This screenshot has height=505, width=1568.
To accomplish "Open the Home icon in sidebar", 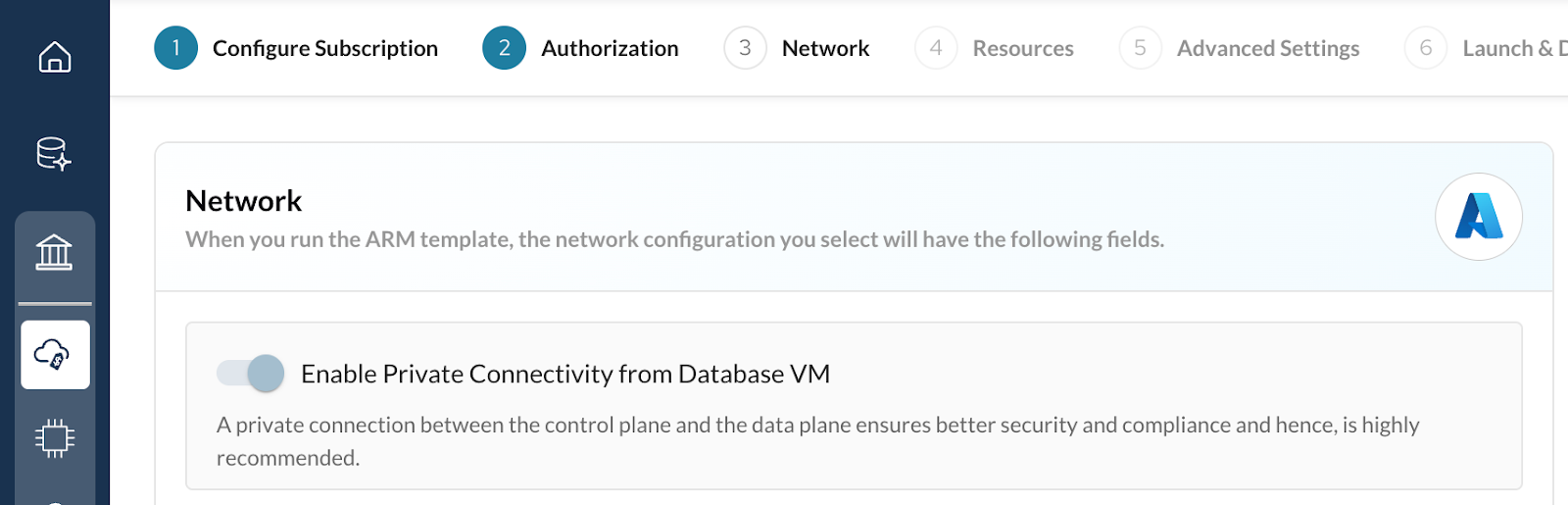I will pos(54,57).
